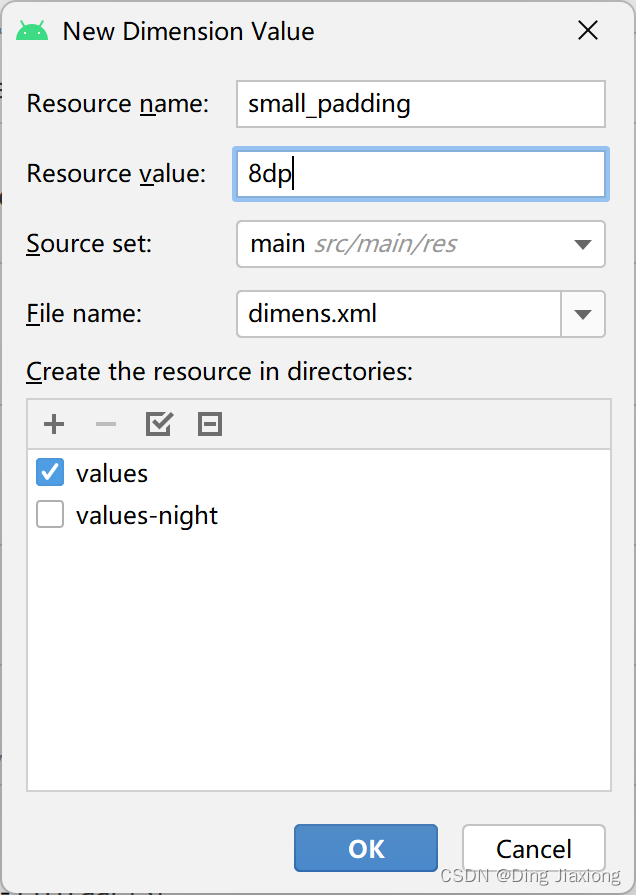Click the unselect all directories icon
The height and width of the screenshot is (895, 636).
click(x=210, y=424)
